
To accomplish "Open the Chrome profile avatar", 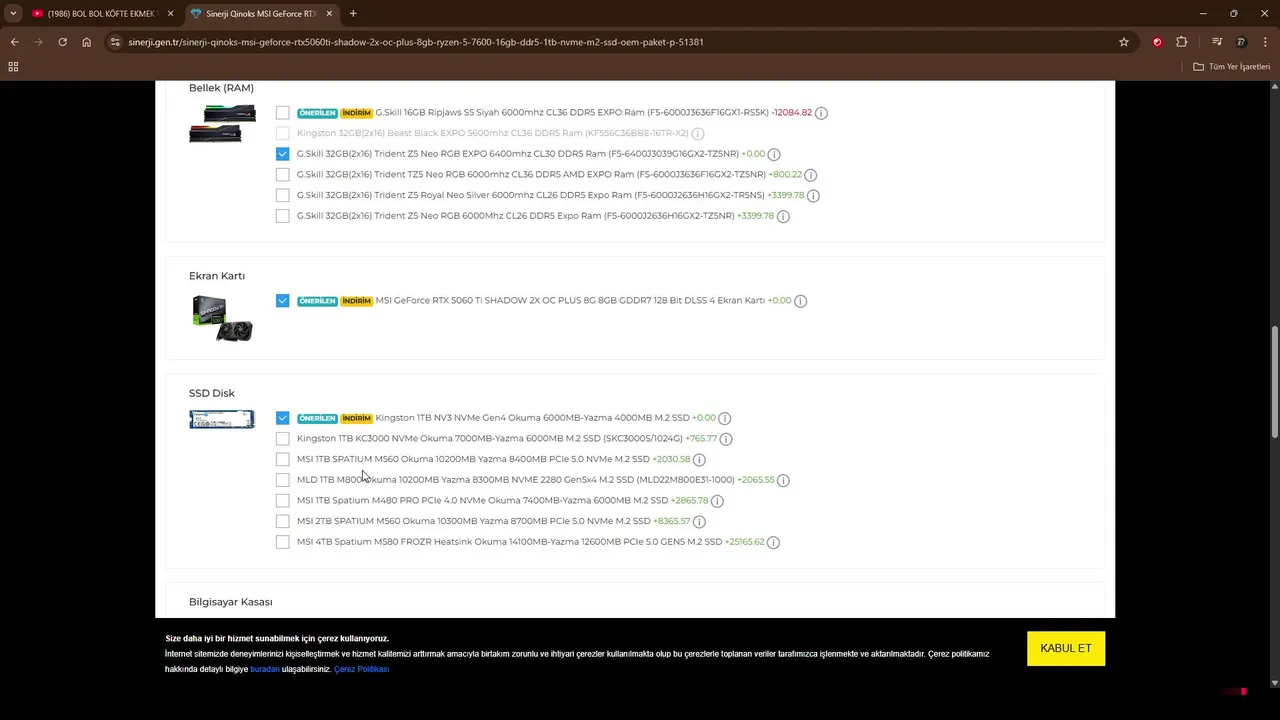I will pyautogui.click(x=1241, y=42).
